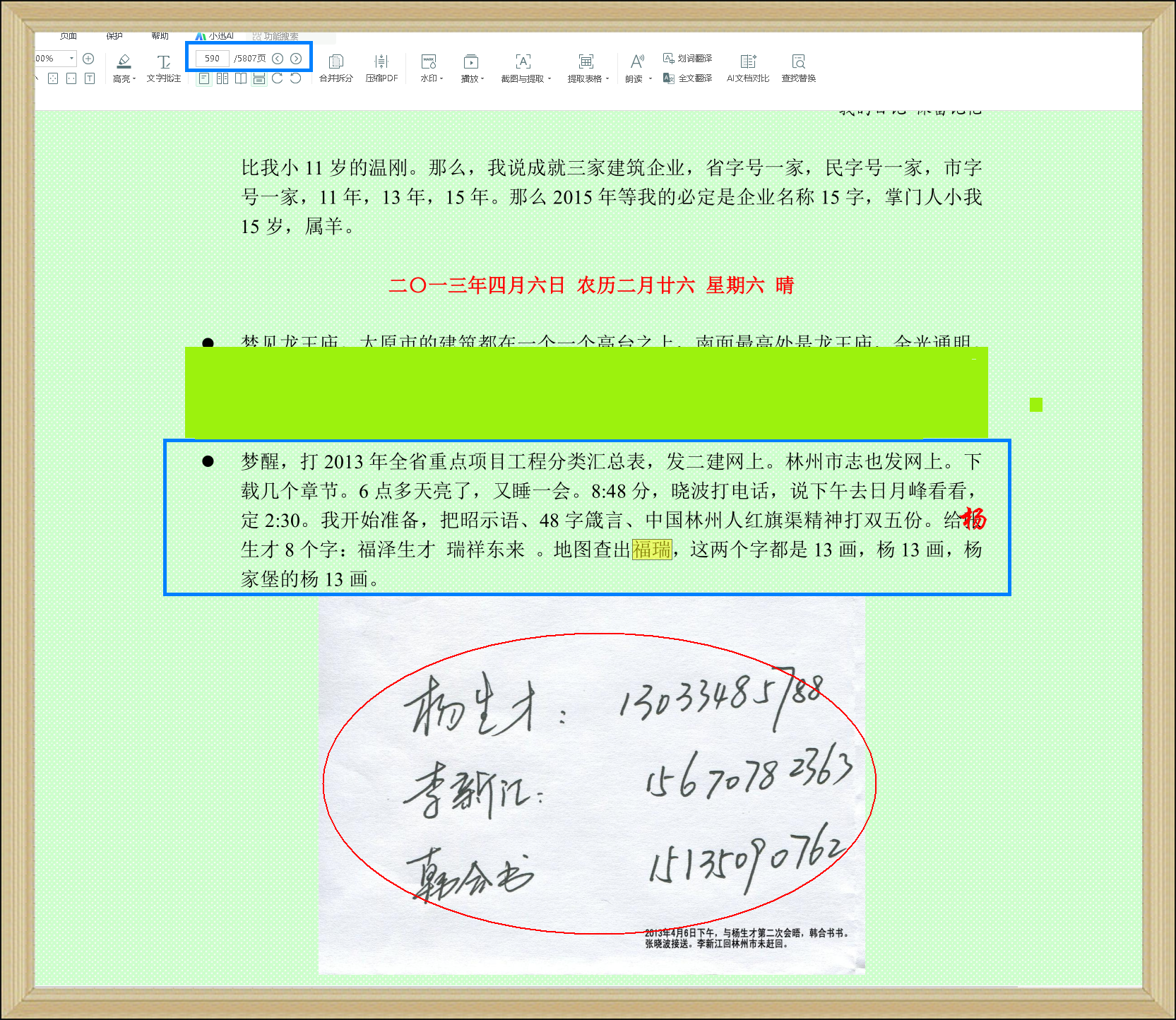Click the 全文翻译 full translation button

[688, 78]
